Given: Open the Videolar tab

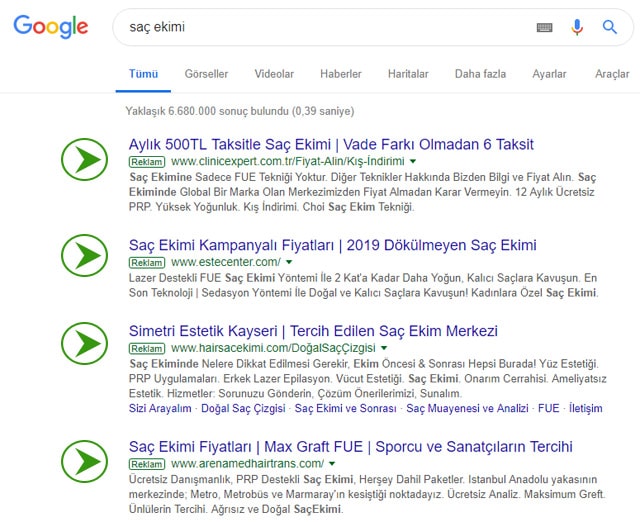Looking at the screenshot, I should coord(274,74).
